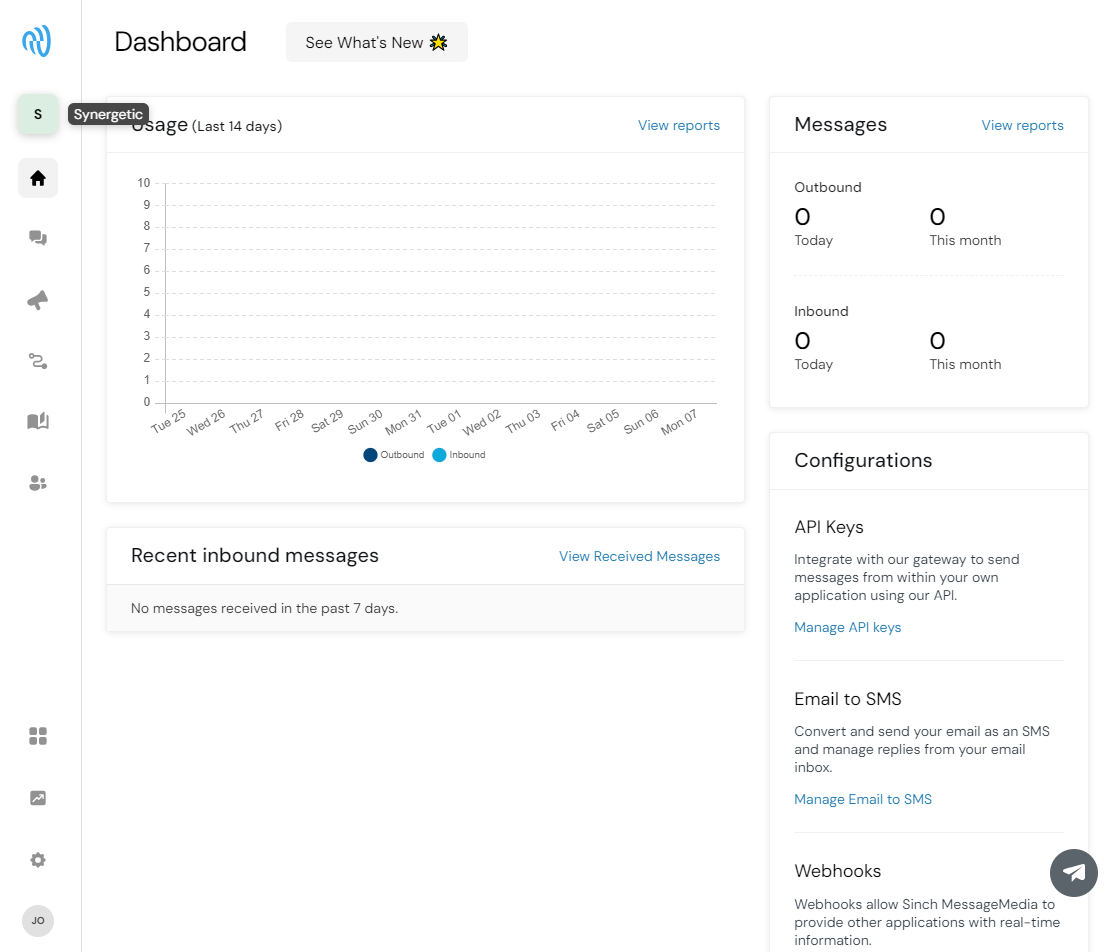1111x952 pixels.
Task: Click View Received Messages link
Action: [x=639, y=556]
